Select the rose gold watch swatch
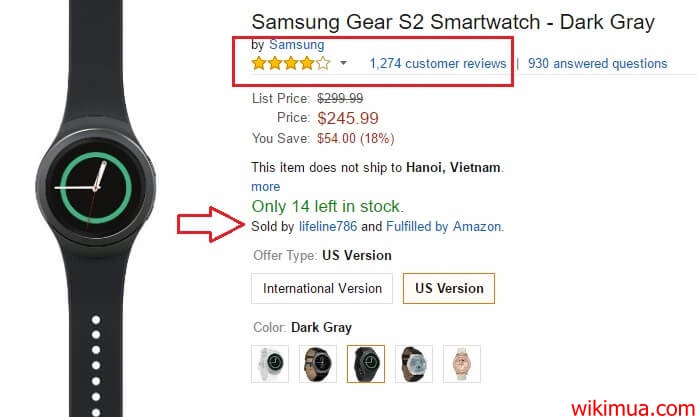 tap(462, 364)
